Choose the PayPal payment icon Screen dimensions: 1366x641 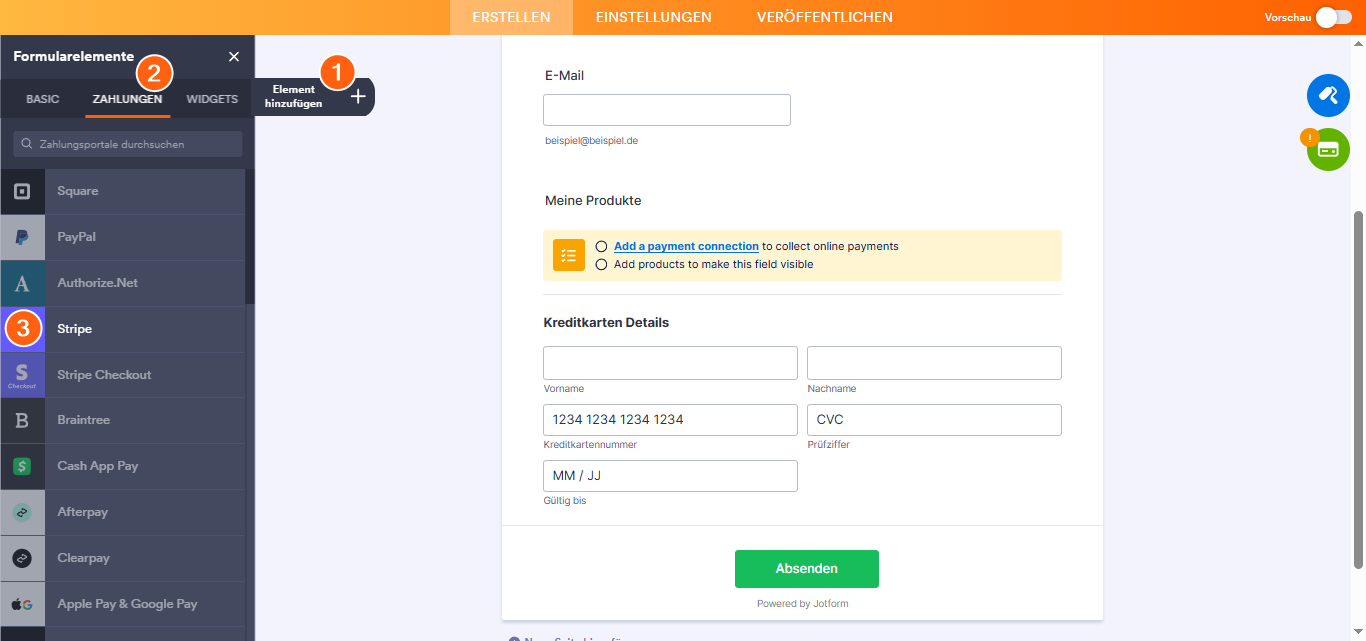pyautogui.click(x=22, y=237)
